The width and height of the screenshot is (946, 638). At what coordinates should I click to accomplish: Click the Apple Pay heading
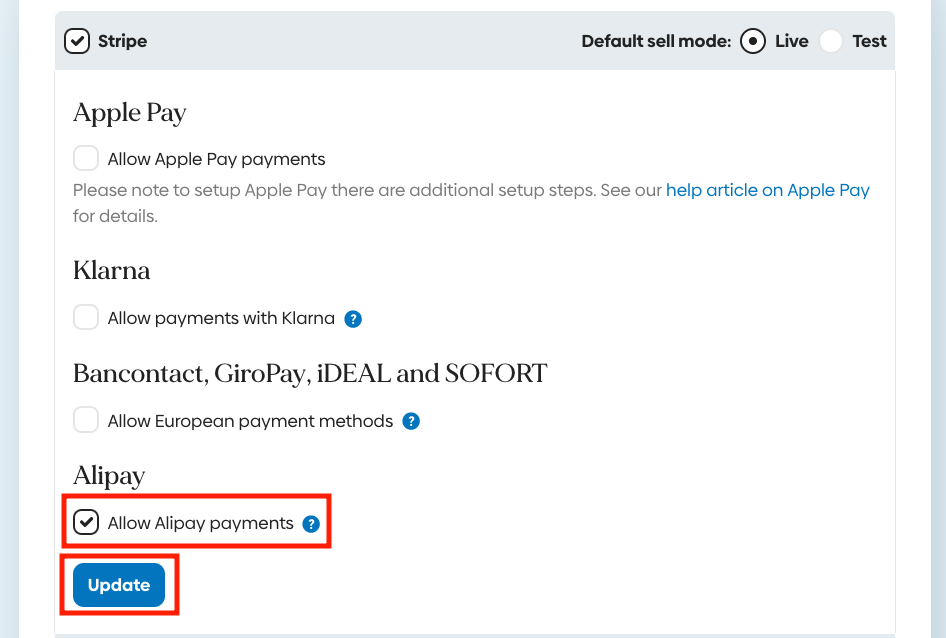(130, 113)
